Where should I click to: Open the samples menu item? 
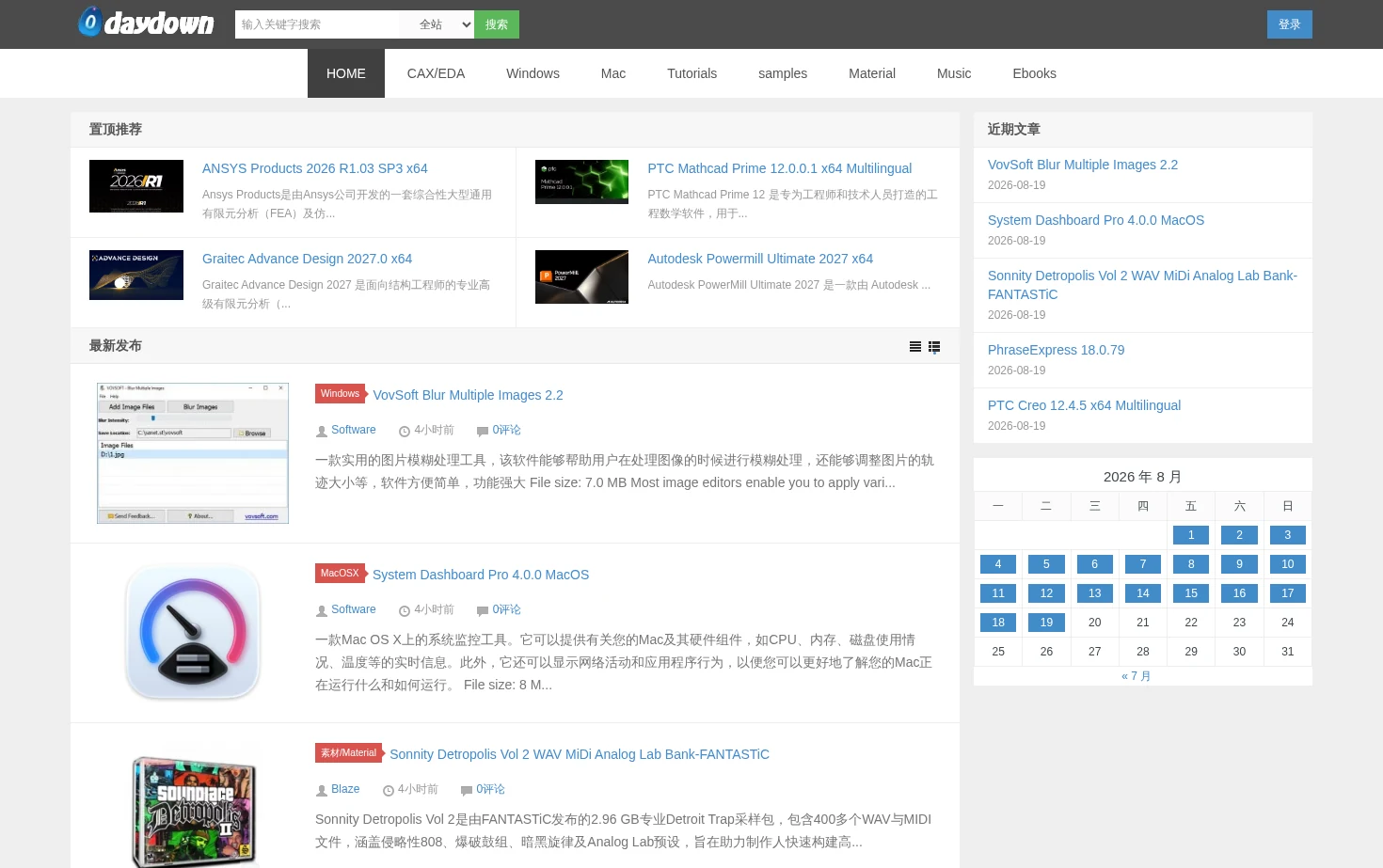click(783, 73)
